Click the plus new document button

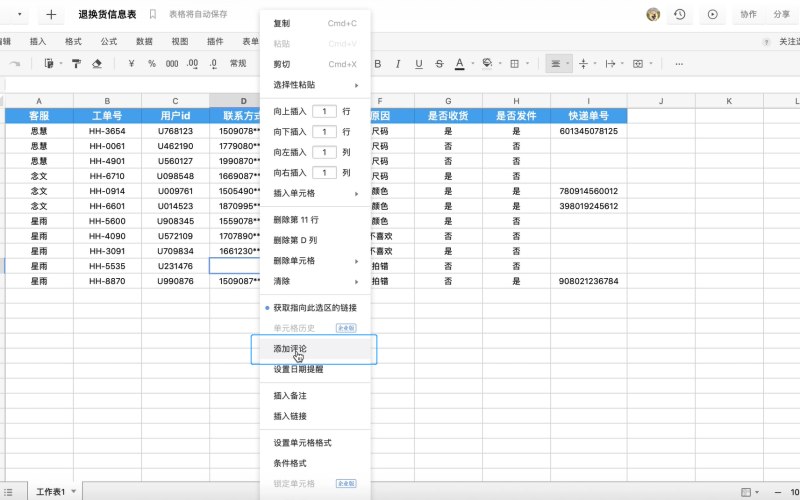(51, 14)
